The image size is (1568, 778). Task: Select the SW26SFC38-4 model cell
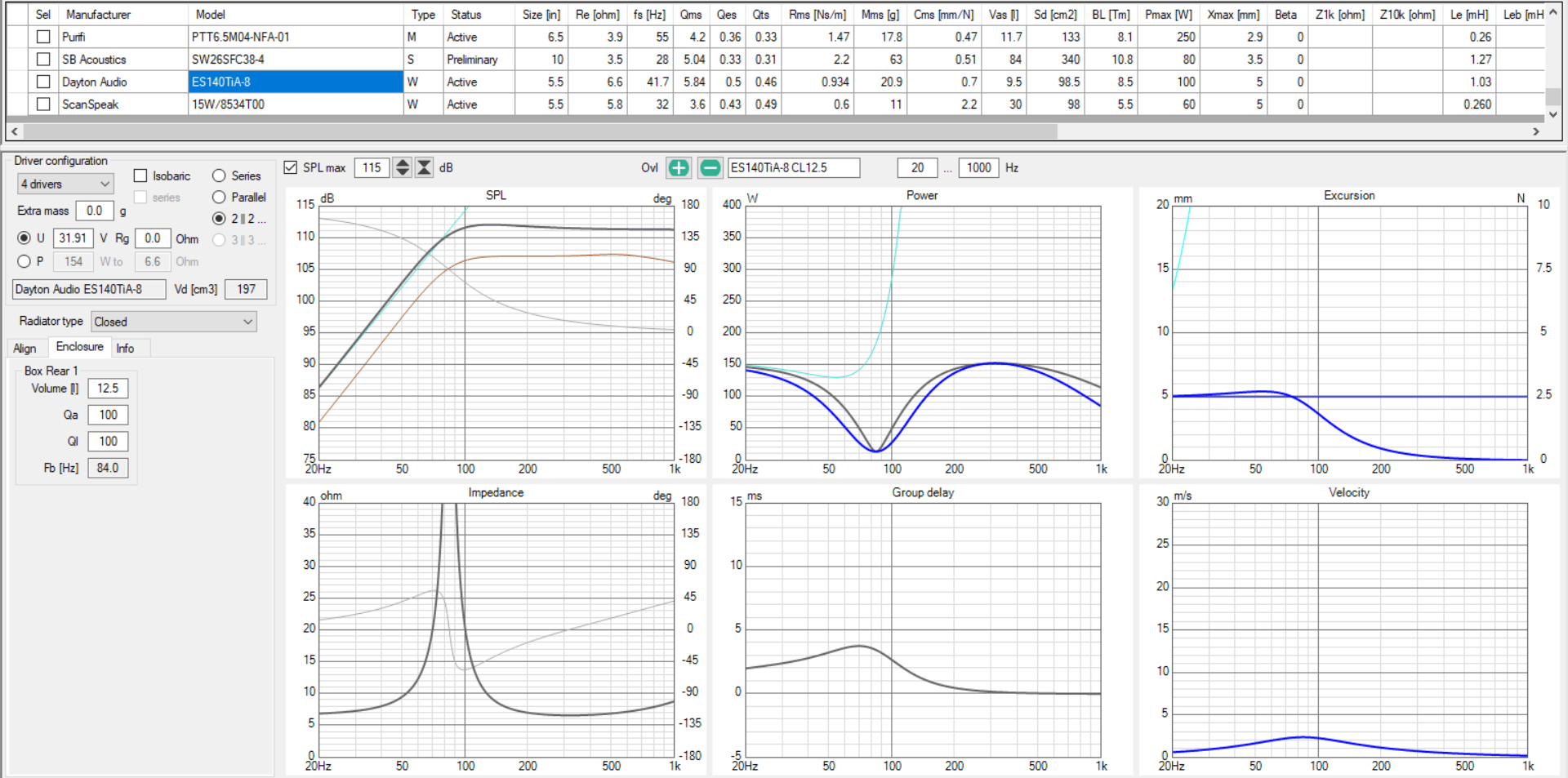tap(296, 60)
